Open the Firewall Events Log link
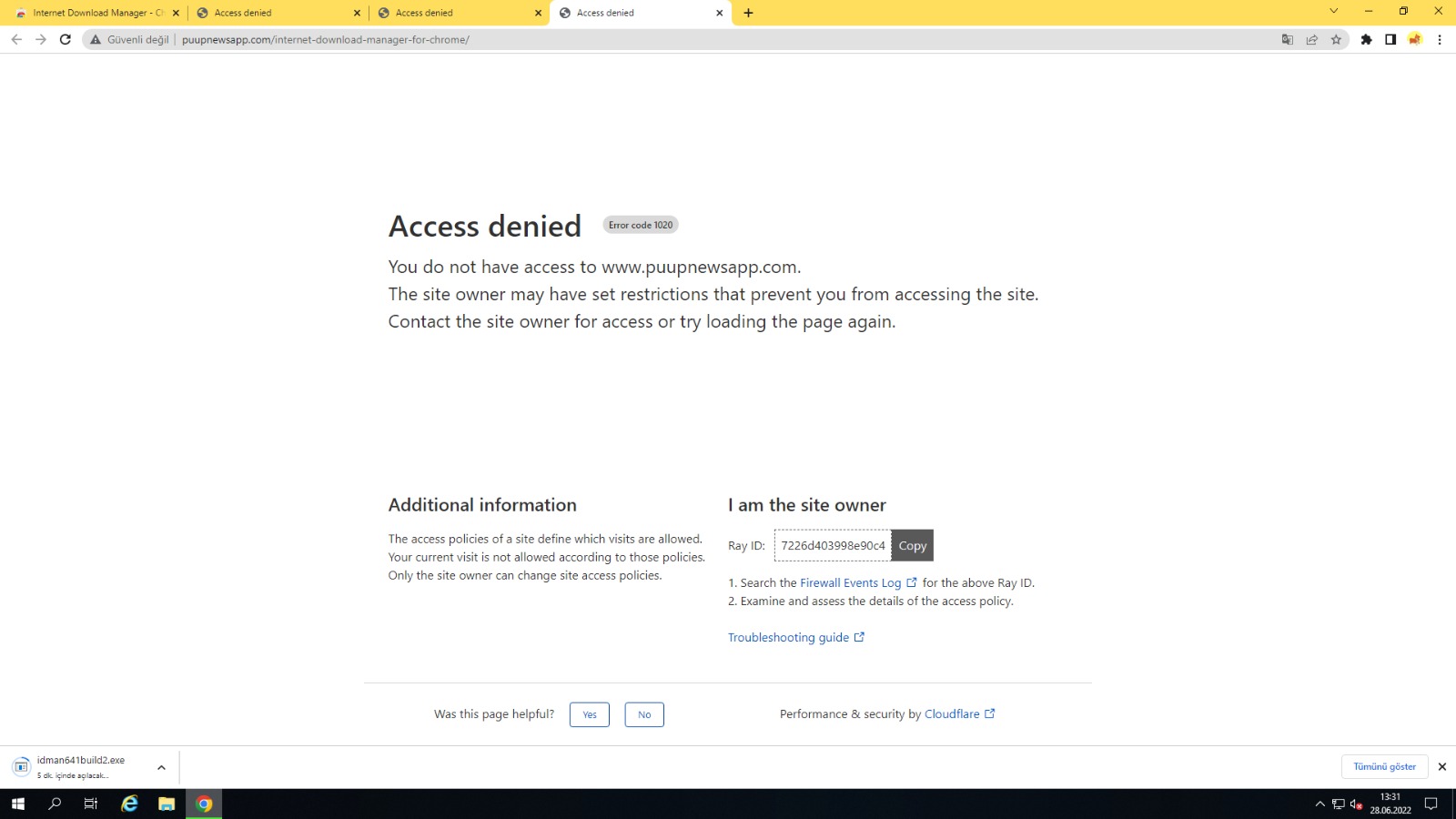The image size is (1456, 819). [858, 582]
